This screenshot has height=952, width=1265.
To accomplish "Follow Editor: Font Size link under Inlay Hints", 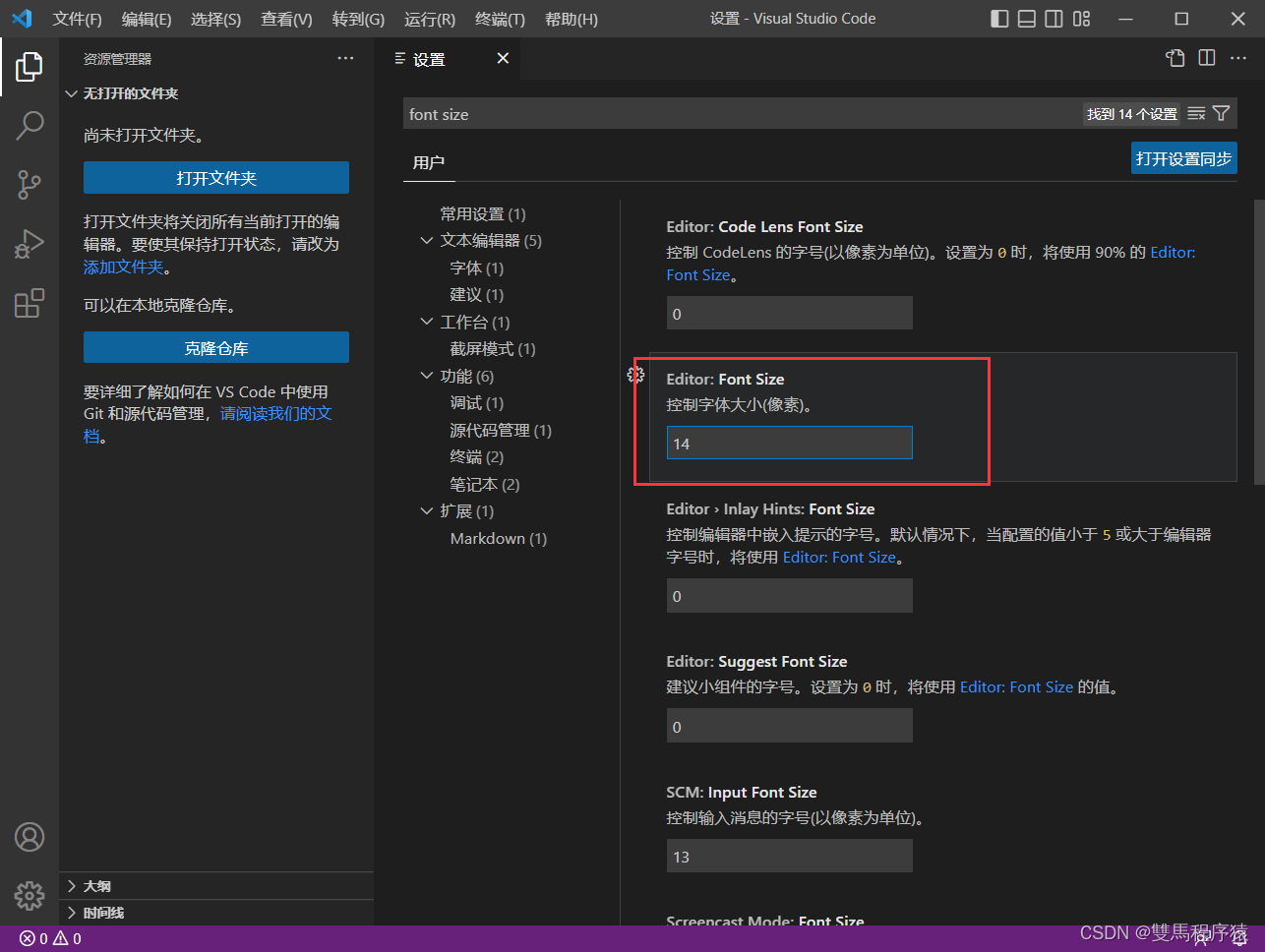I will coord(839,557).
